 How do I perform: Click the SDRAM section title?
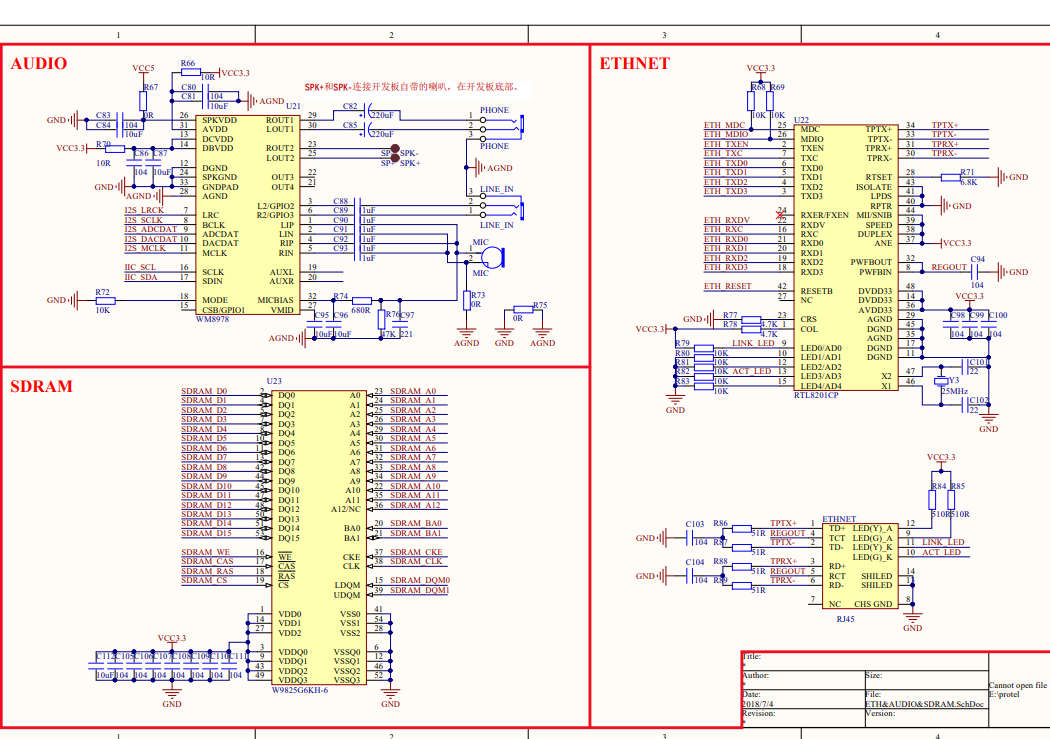[x=41, y=386]
